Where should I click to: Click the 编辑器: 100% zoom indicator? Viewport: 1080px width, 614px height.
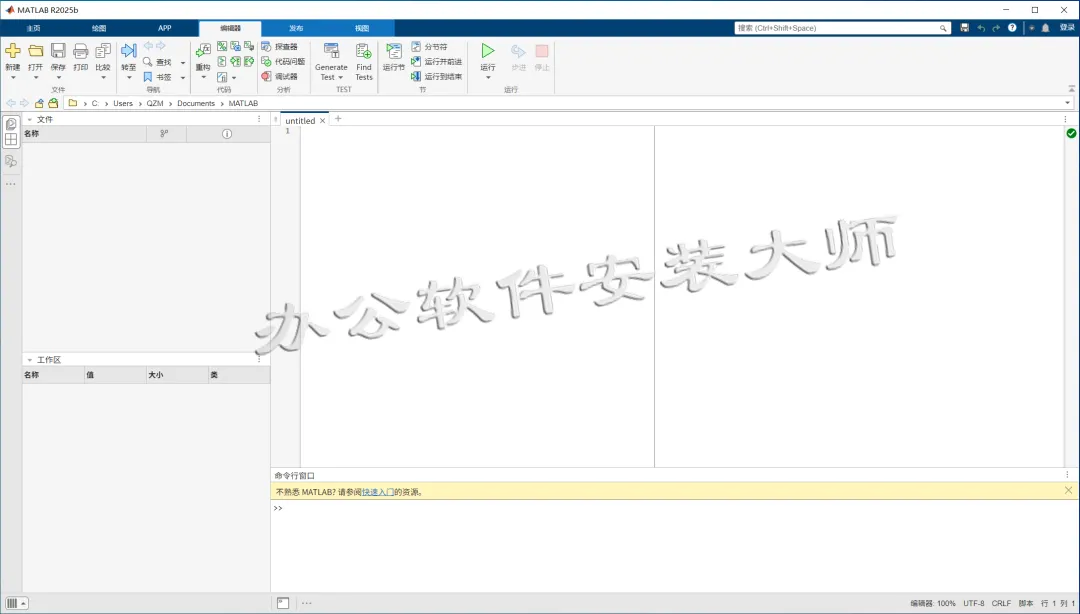click(x=933, y=604)
